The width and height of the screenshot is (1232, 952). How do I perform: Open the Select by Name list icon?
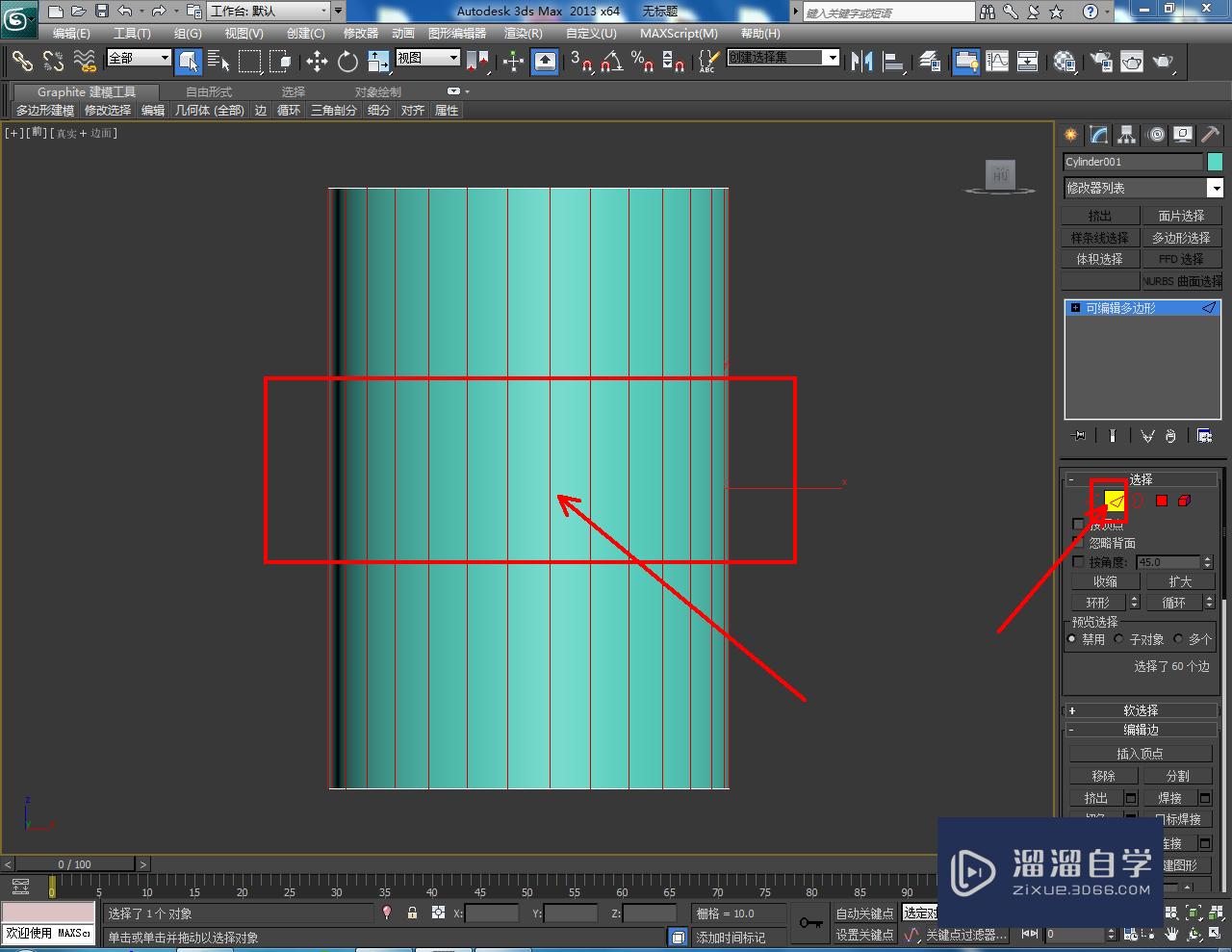[218, 62]
